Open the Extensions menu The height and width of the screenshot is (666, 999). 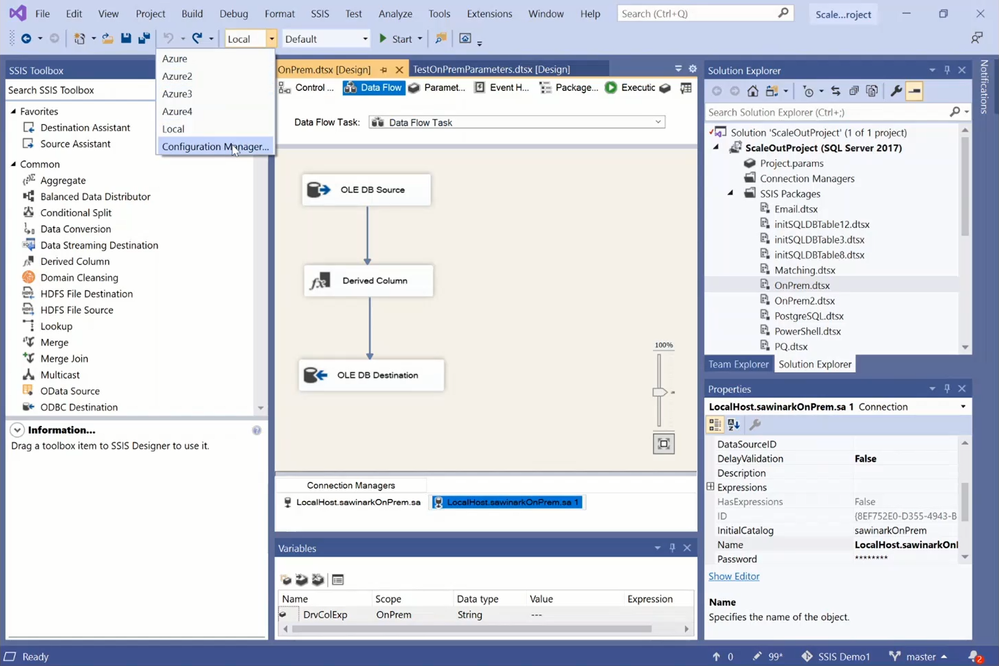[x=489, y=13]
